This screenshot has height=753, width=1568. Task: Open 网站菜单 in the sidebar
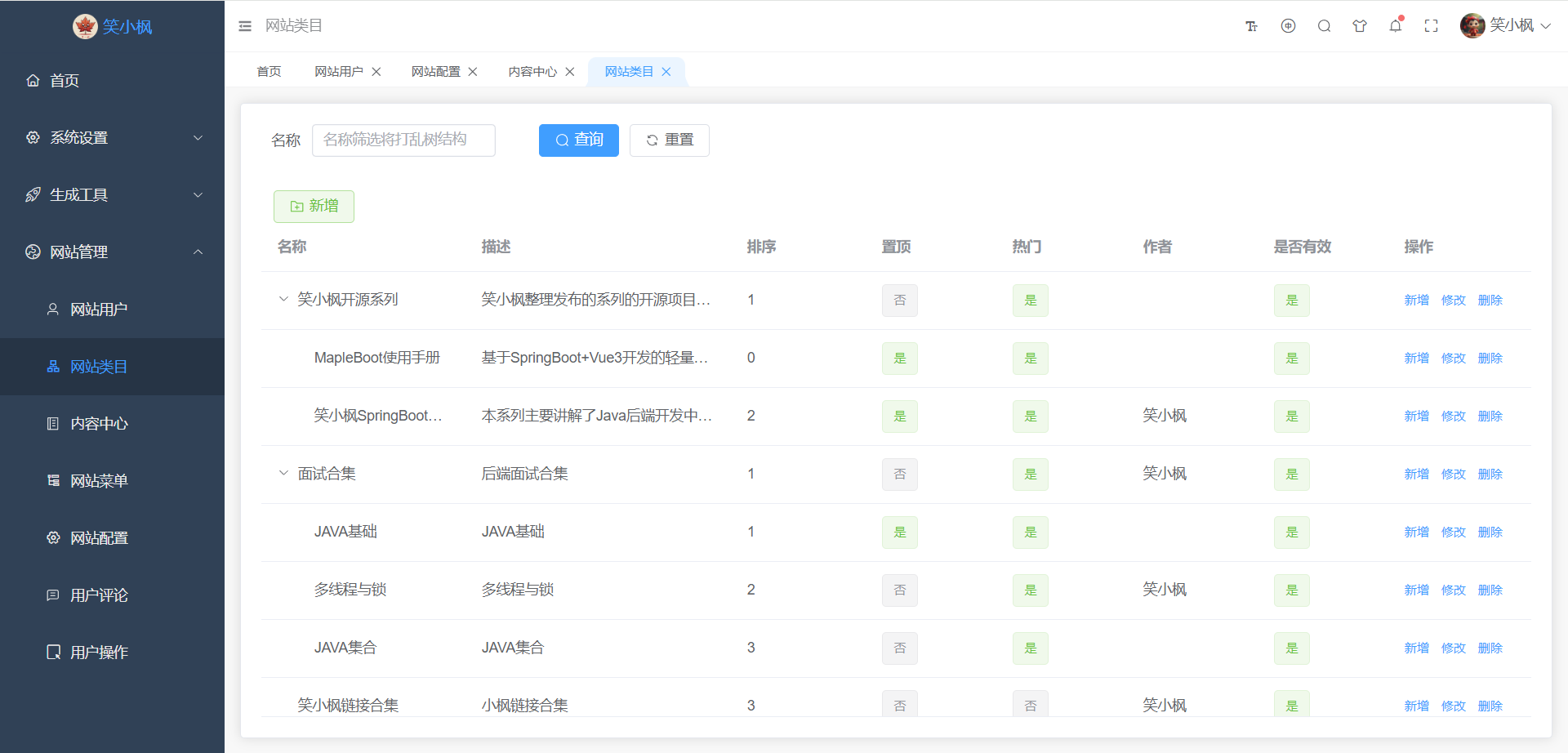click(112, 480)
